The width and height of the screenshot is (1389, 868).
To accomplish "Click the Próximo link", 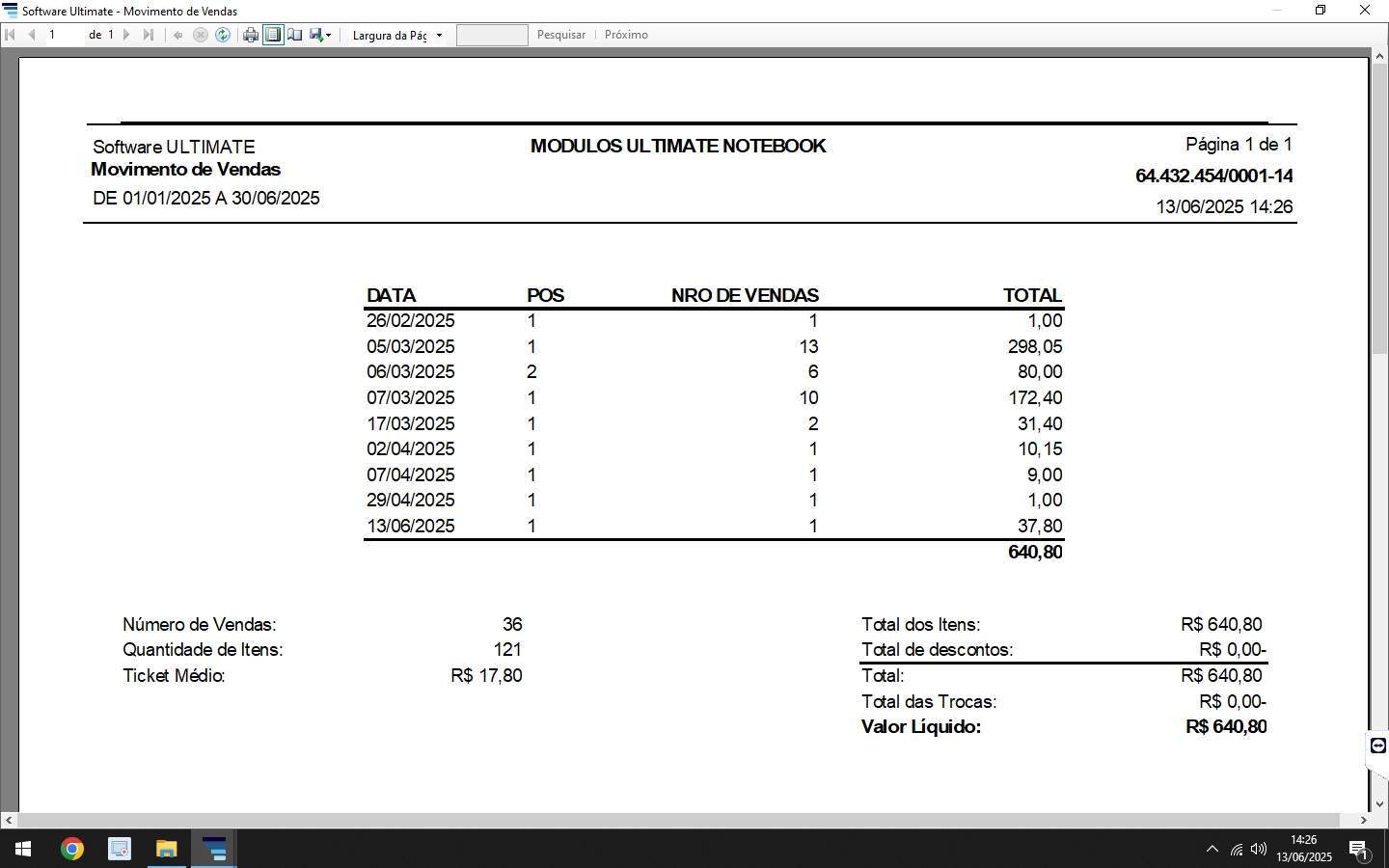I will [626, 35].
